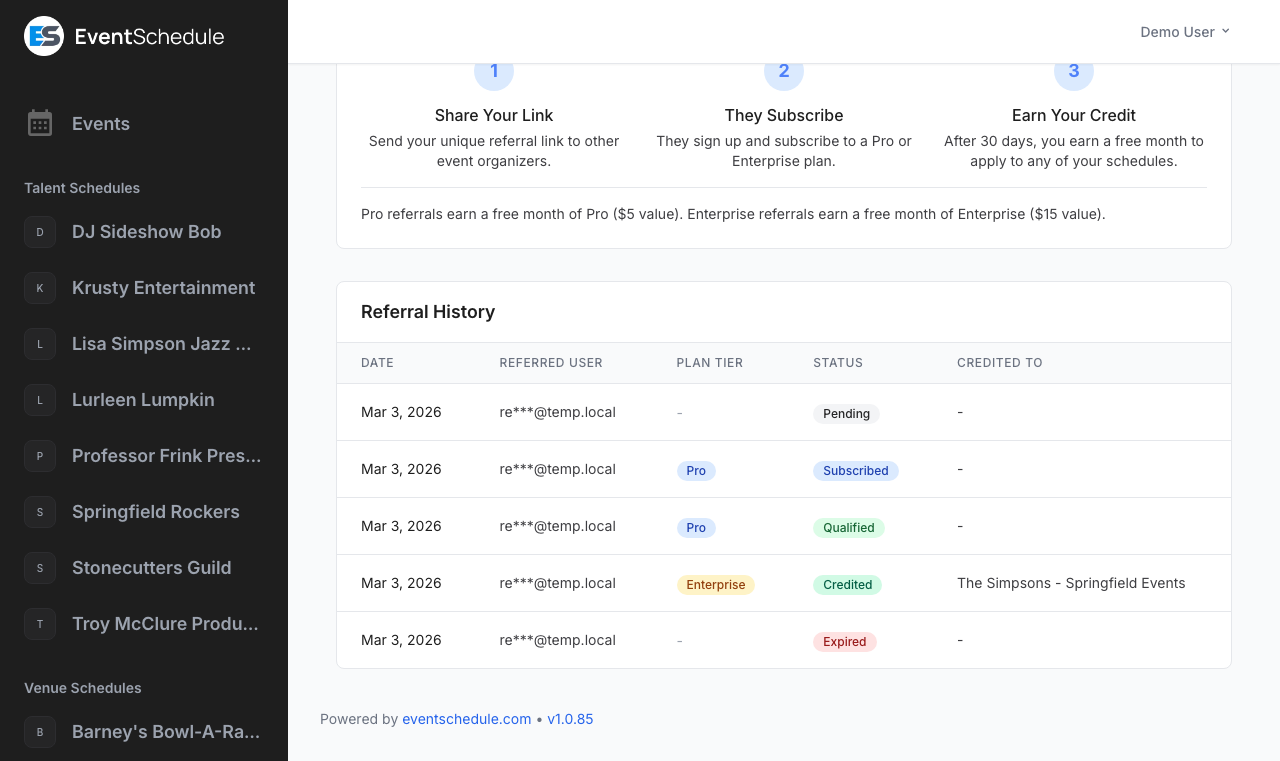The width and height of the screenshot is (1280, 761).
Task: Click Professor Frink Presents avatar
Action: pyautogui.click(x=39, y=456)
